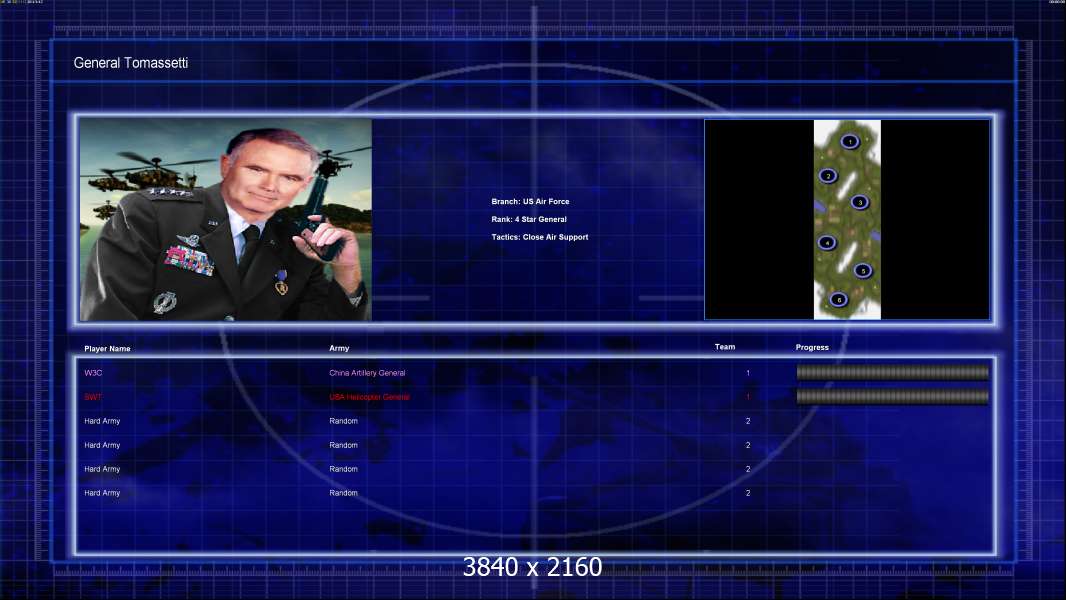
Task: Click the first Hard Army's Random army entry
Action: pyautogui.click(x=343, y=421)
